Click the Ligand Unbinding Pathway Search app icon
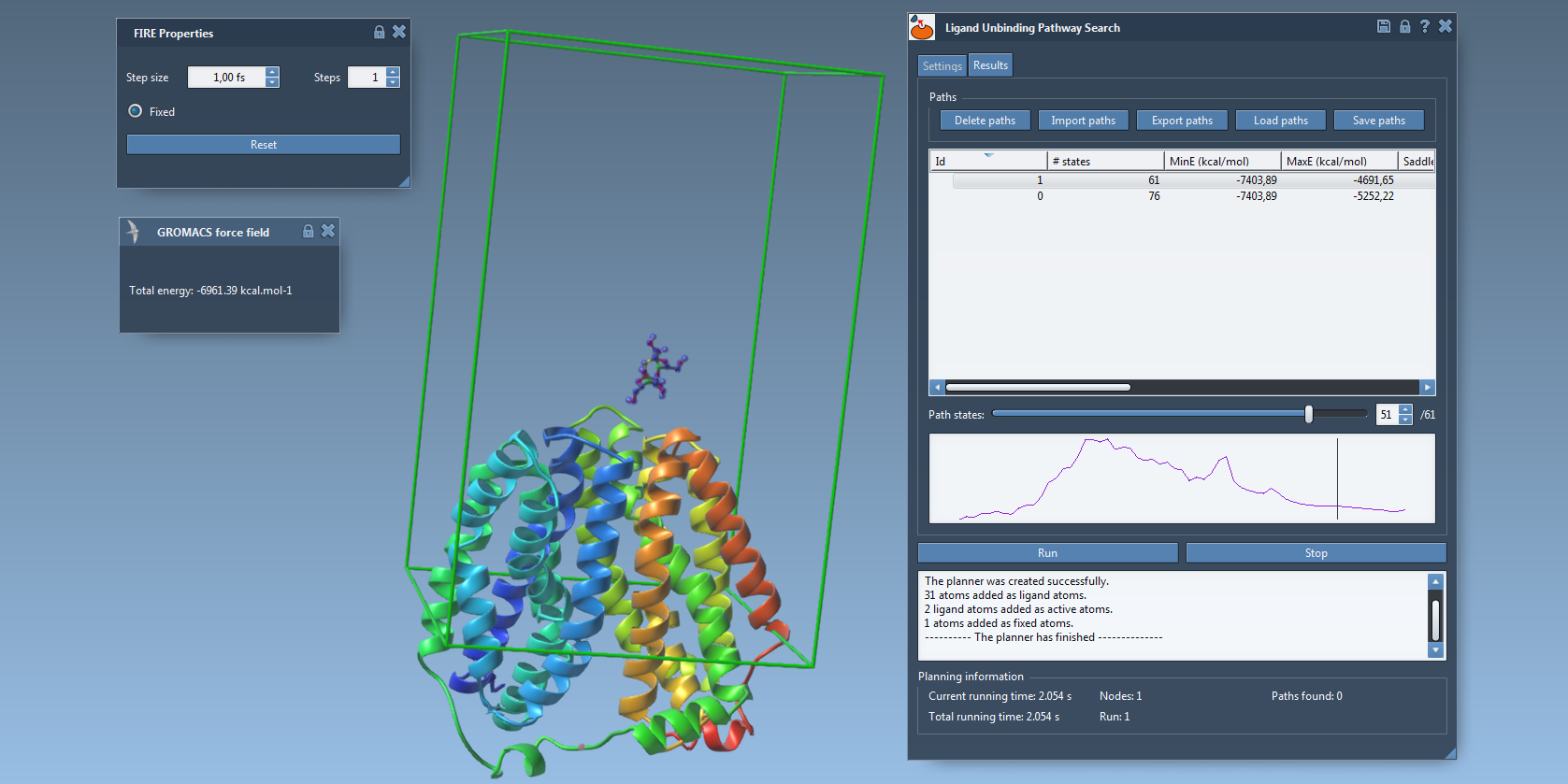 tap(922, 28)
